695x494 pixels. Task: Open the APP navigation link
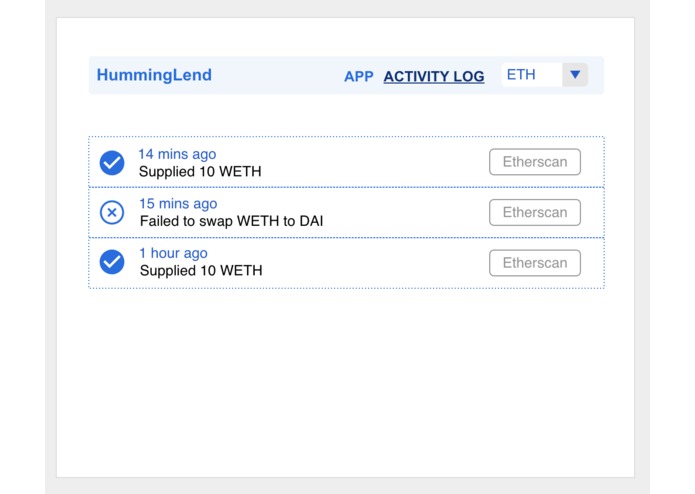pyautogui.click(x=359, y=76)
